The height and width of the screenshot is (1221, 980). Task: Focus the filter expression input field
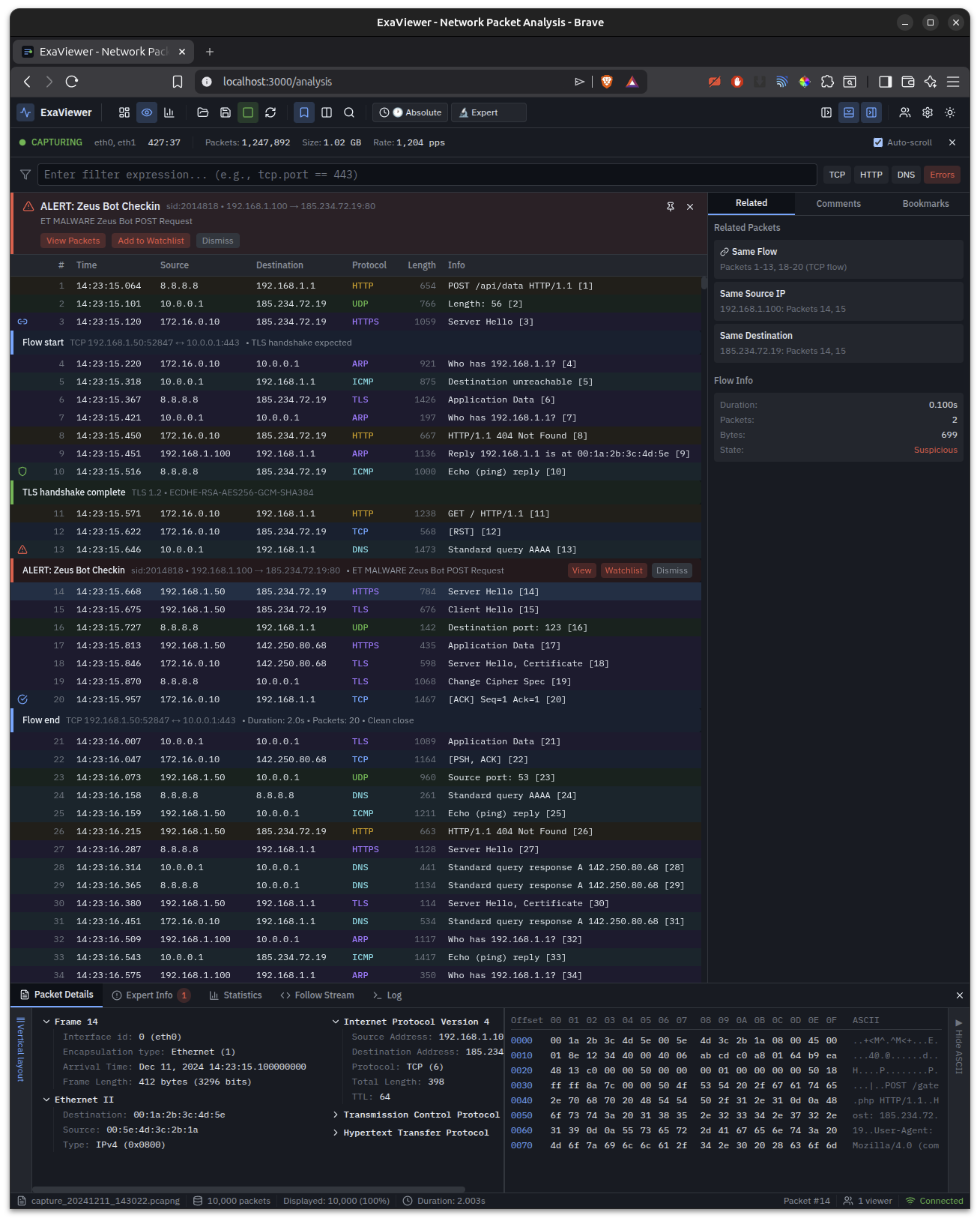[x=427, y=175]
